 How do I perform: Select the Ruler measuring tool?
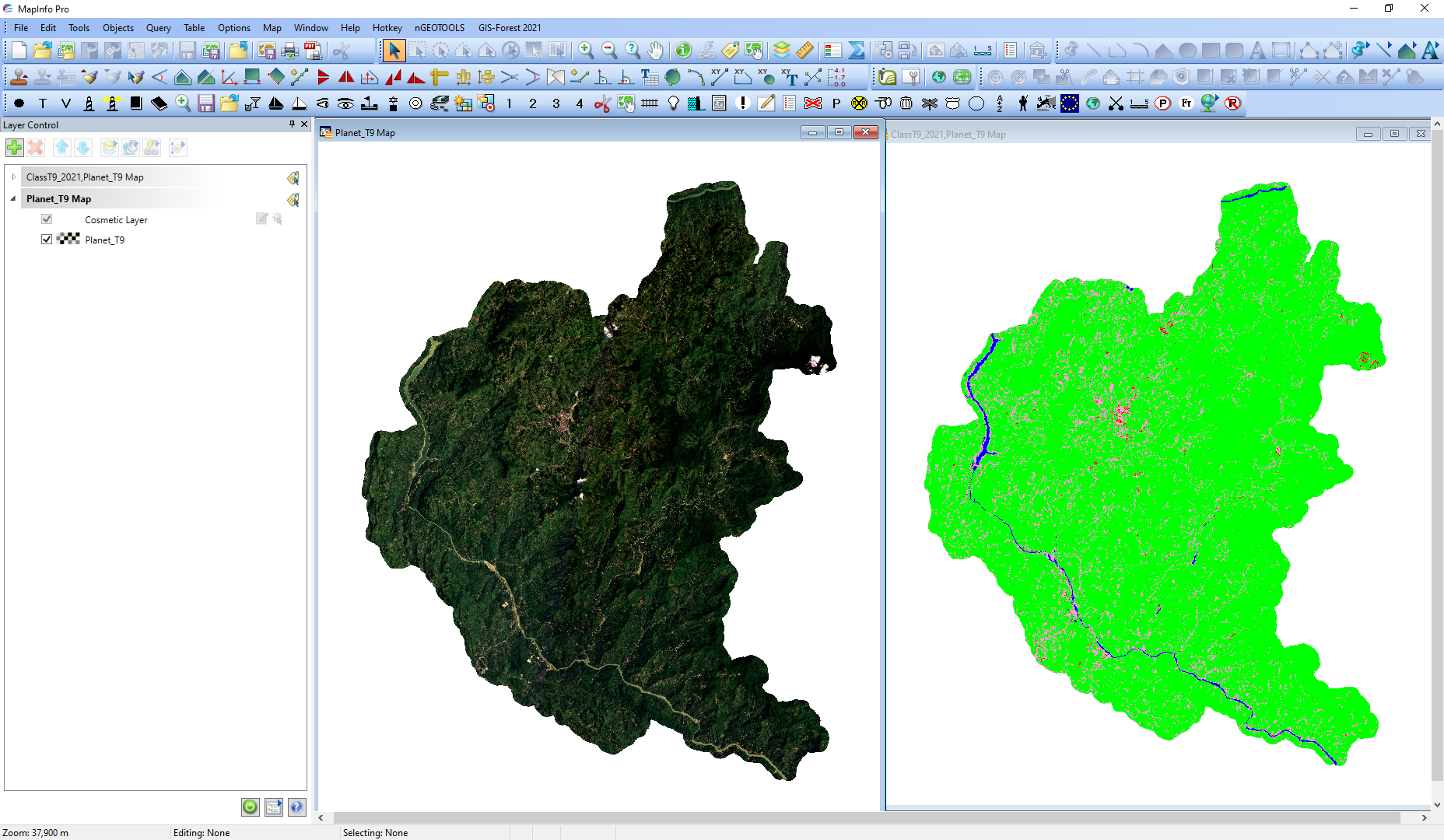tap(805, 51)
